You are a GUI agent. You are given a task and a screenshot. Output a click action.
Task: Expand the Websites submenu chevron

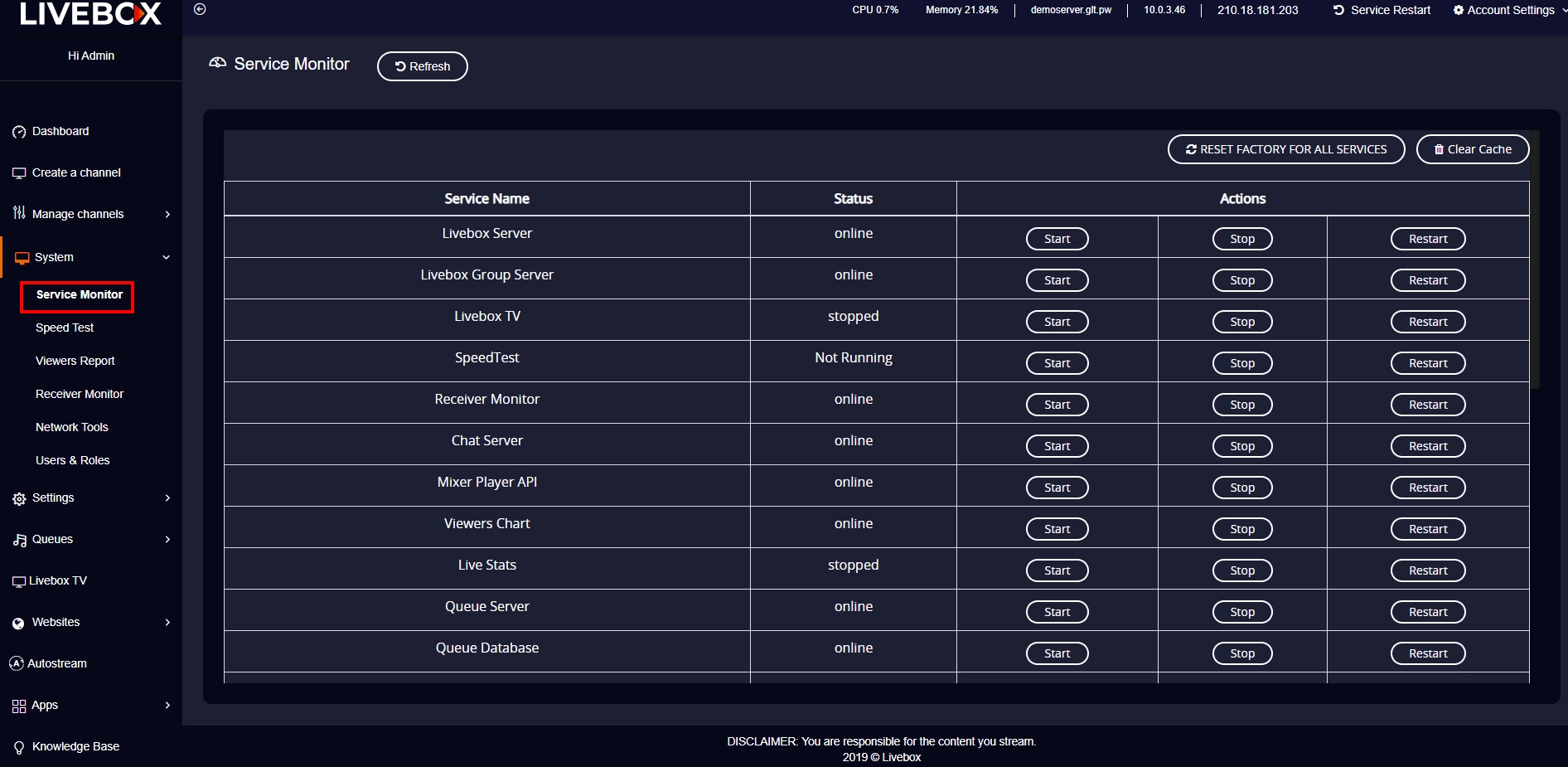(x=167, y=622)
